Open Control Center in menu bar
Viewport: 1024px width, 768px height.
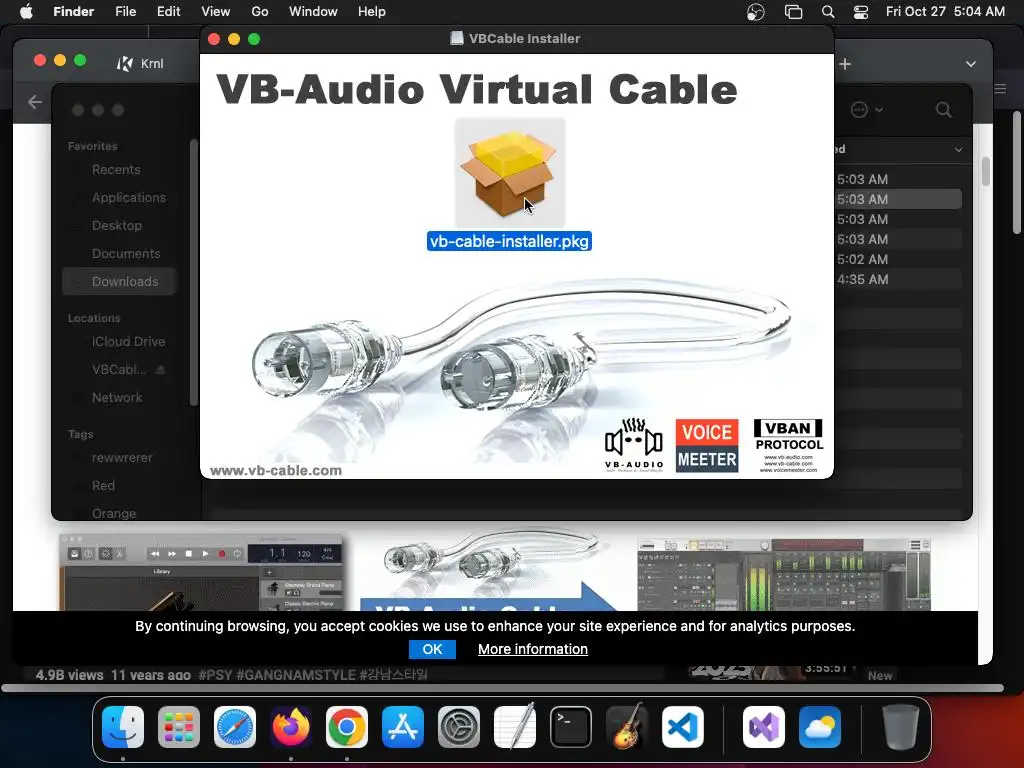pyautogui.click(x=861, y=12)
